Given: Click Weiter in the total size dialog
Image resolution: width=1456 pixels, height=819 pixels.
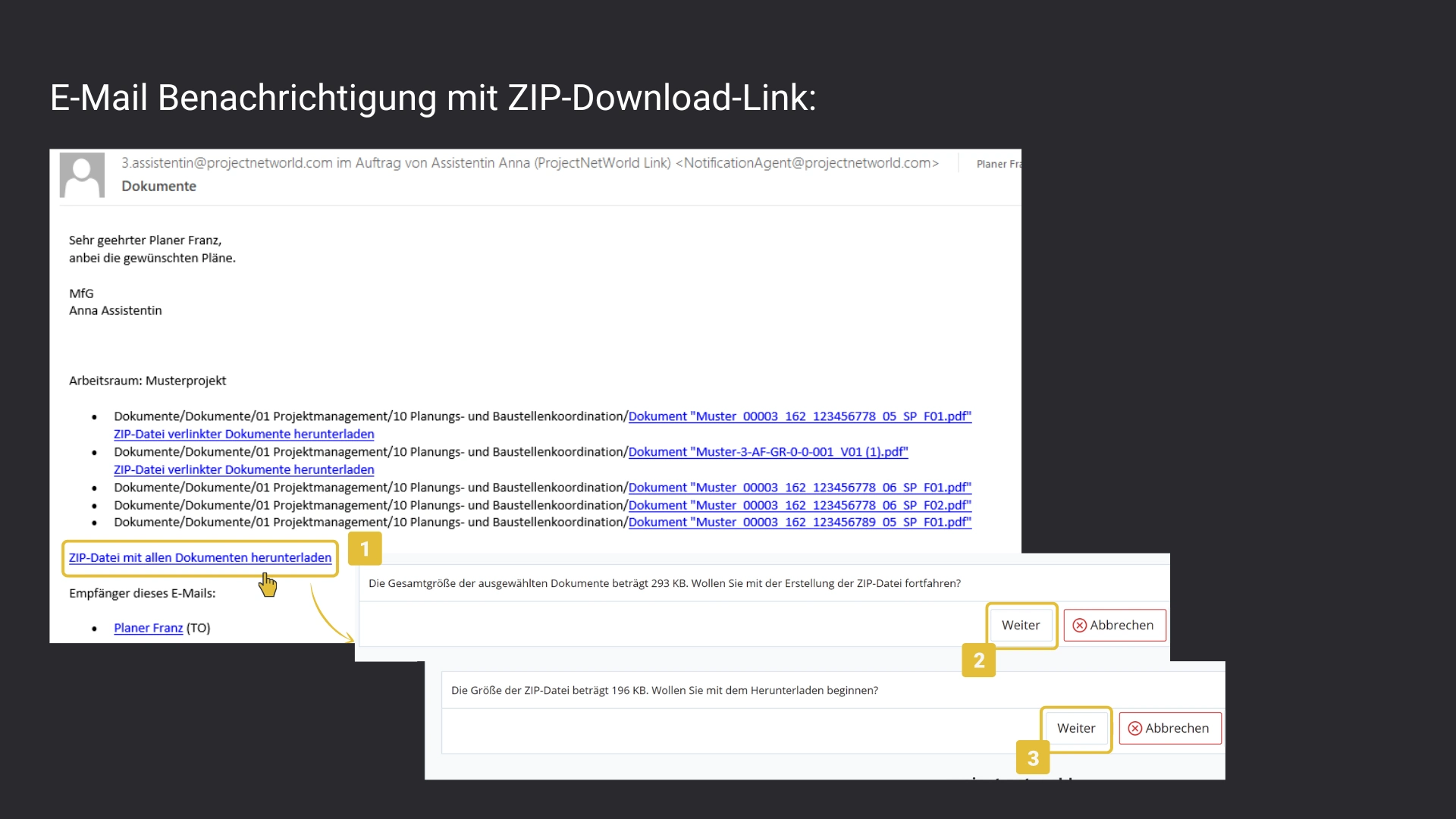Looking at the screenshot, I should pyautogui.click(x=1021, y=626).
